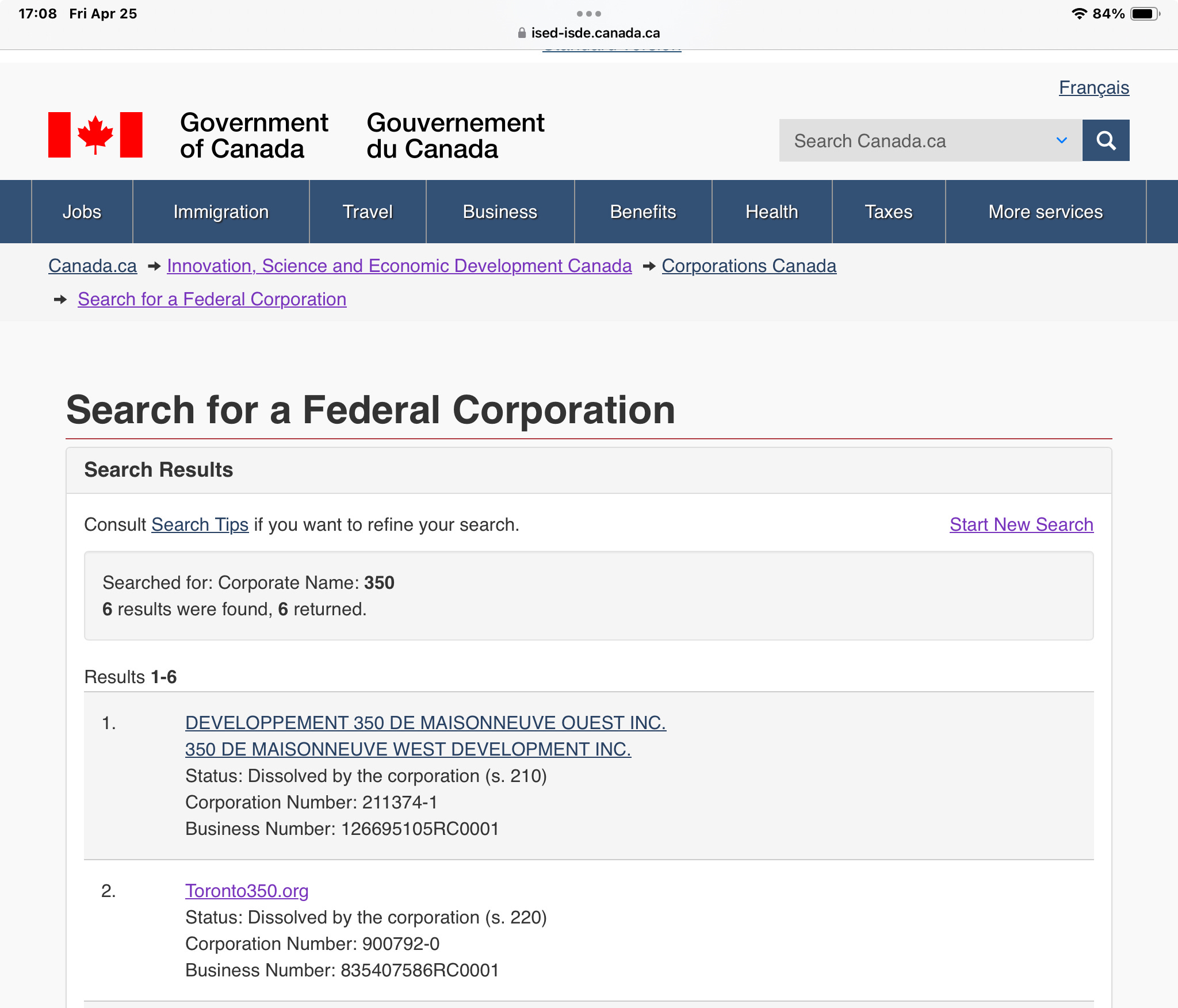Tap the three-dot multitasking menu
Image resolution: width=1178 pixels, height=1008 pixels.
click(x=589, y=13)
